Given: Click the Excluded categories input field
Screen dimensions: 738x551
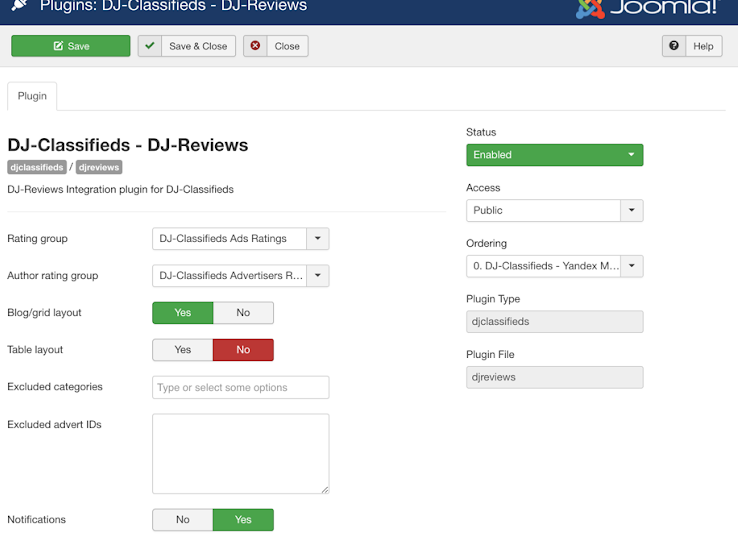Looking at the screenshot, I should coord(241,387).
